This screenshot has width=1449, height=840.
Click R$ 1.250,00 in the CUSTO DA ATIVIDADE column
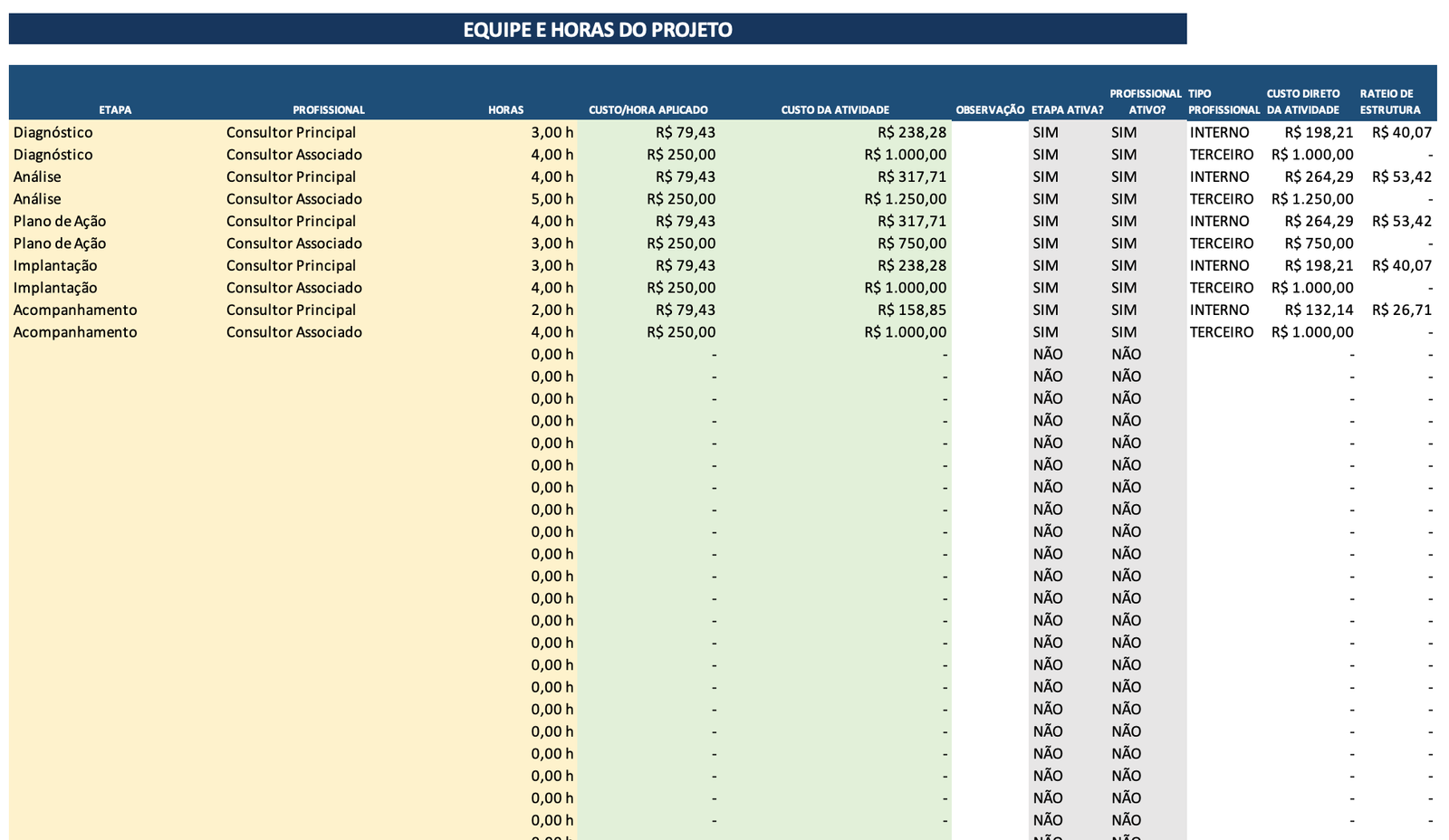905,199
